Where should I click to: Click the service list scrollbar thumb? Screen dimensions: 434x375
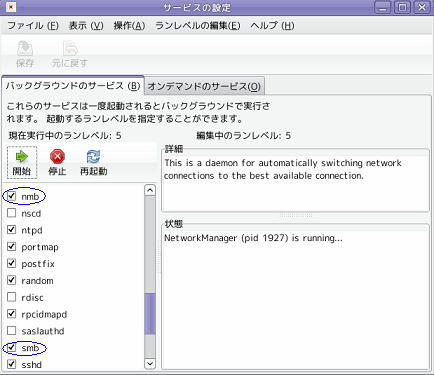(150, 314)
